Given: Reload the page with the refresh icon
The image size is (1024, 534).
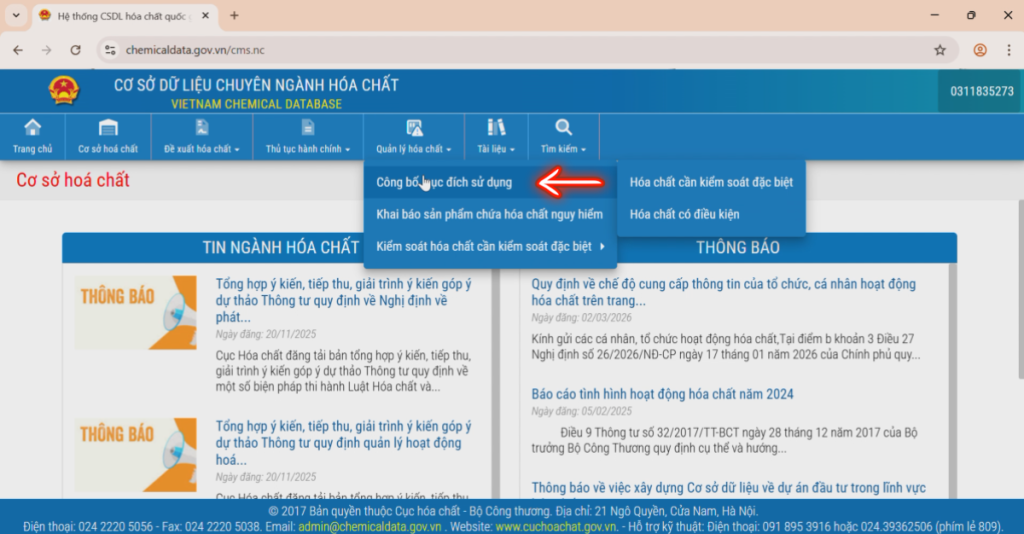Looking at the screenshot, I should coord(76,50).
